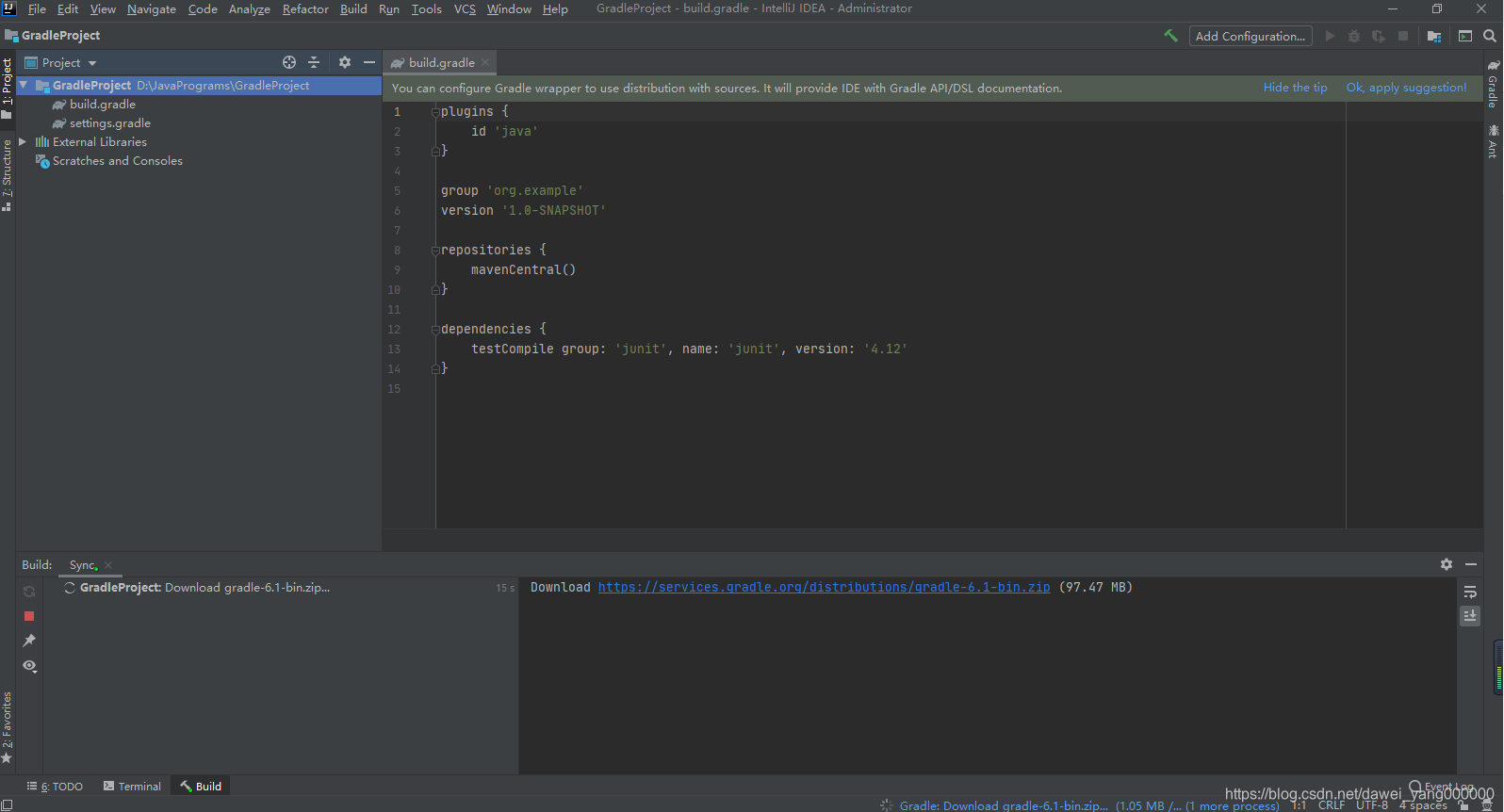Click the 1:1 caret position indicator

point(1300,805)
